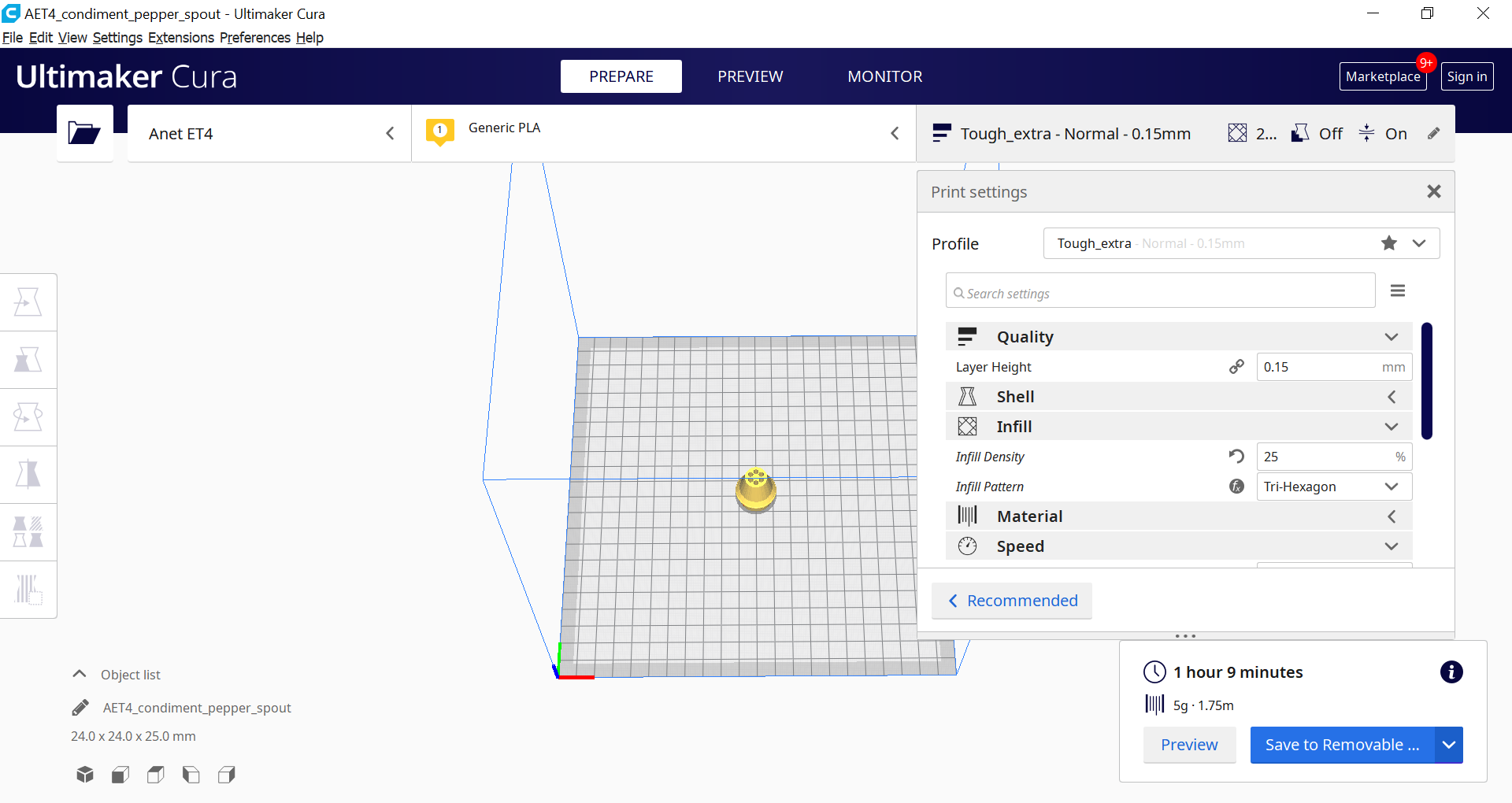1512x803 pixels.
Task: Select the Rotate tool in left toolbar
Action: [28, 417]
